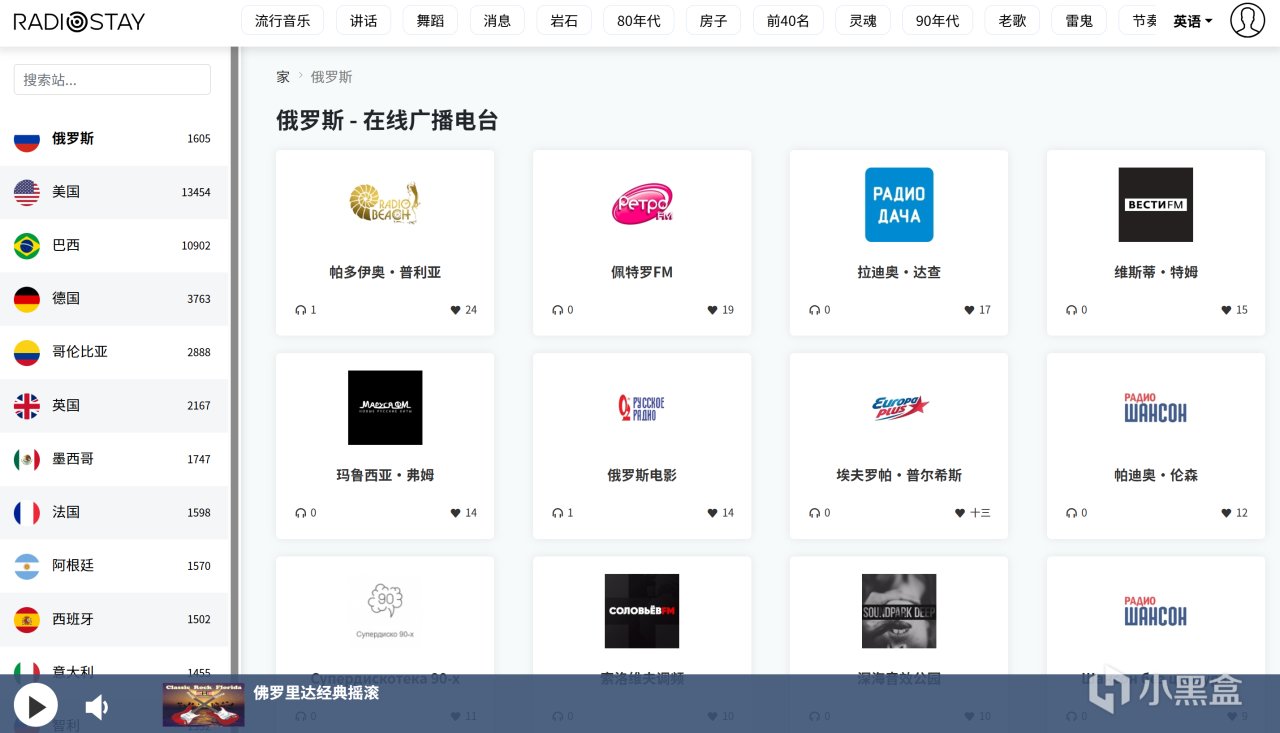Like the 玛鲁西亚·弗姆 station via heart icon
Image resolution: width=1280 pixels, height=733 pixels.
tap(456, 513)
